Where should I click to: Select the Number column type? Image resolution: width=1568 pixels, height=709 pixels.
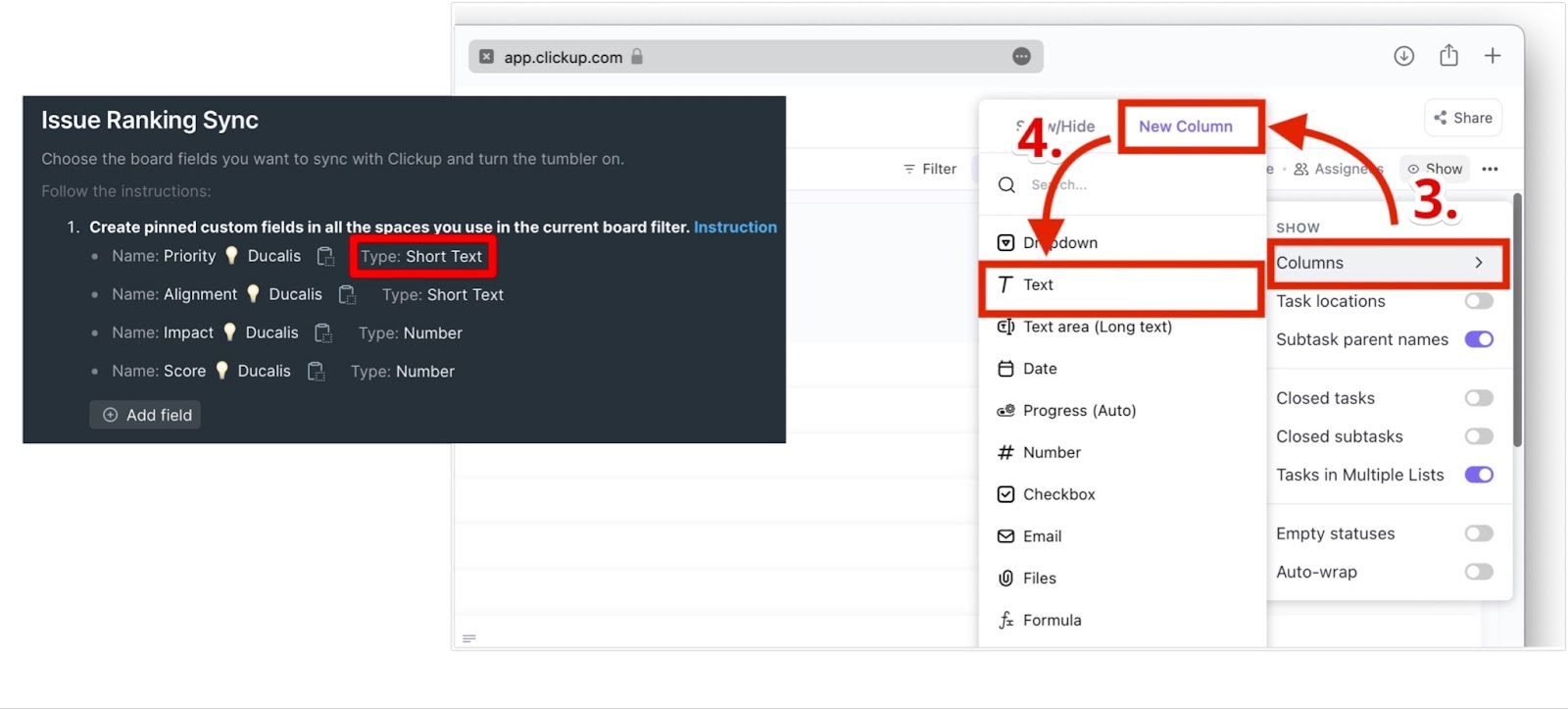coord(1122,452)
